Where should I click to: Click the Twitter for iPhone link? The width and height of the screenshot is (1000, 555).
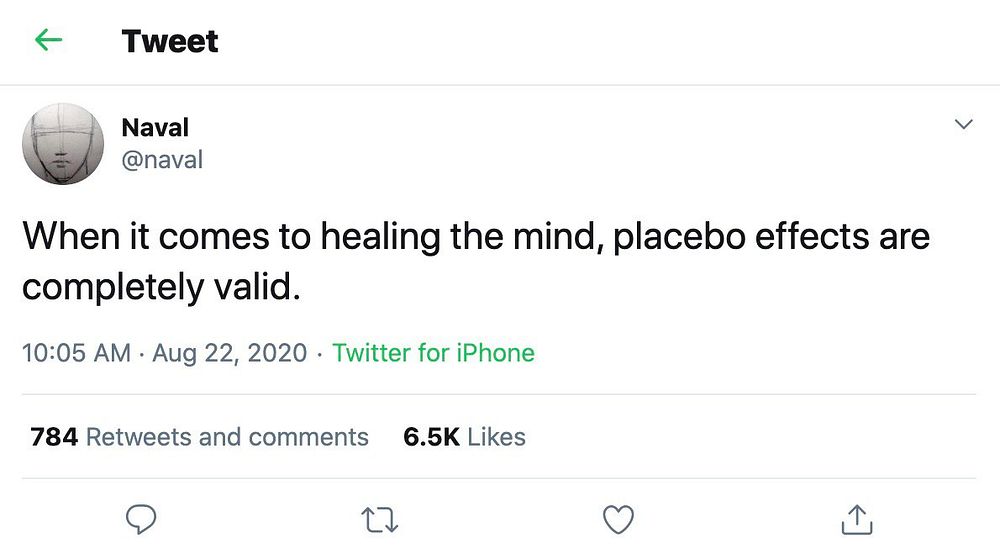click(x=433, y=353)
